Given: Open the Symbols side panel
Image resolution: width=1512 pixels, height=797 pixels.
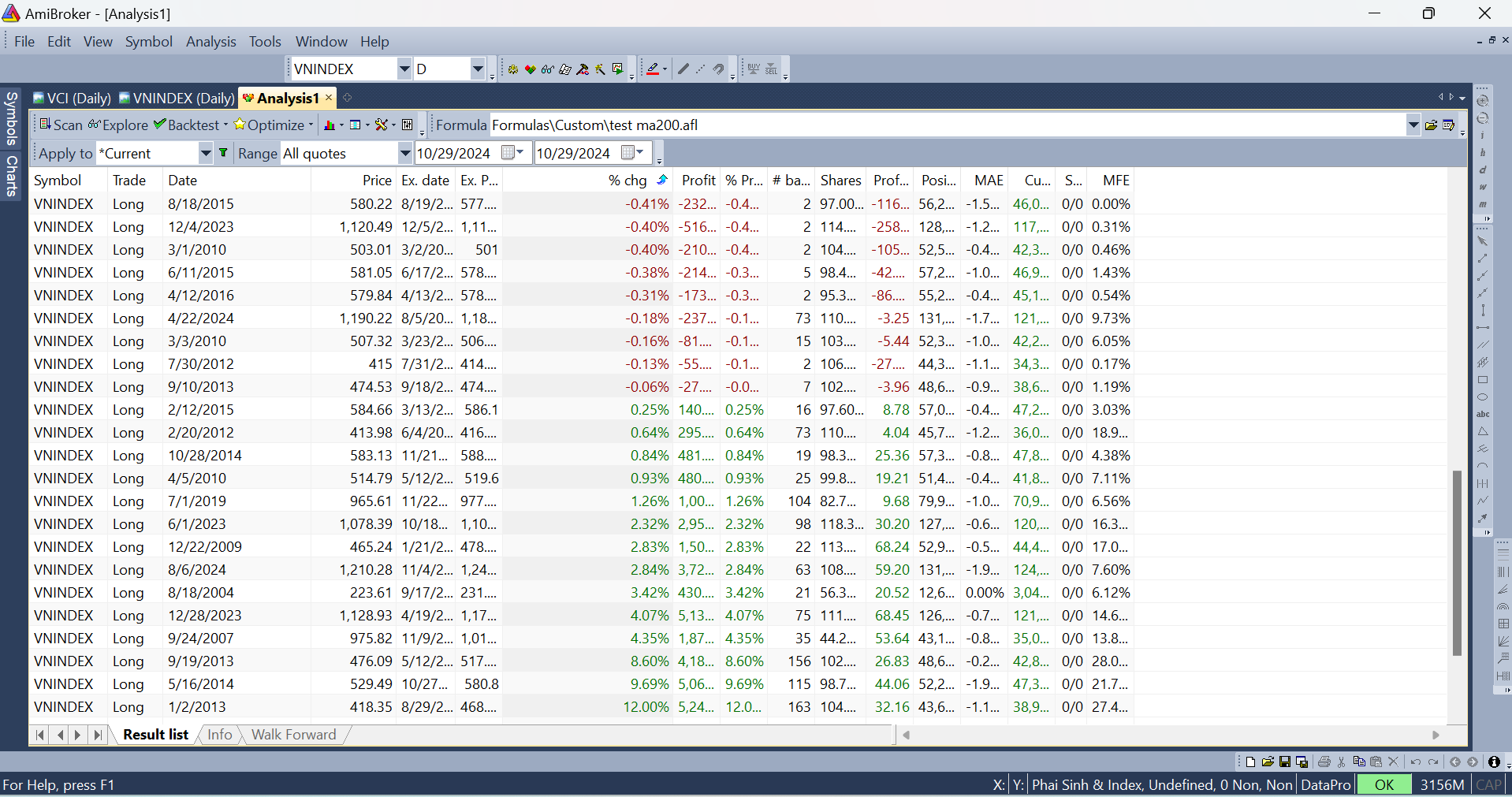Looking at the screenshot, I should (11, 118).
